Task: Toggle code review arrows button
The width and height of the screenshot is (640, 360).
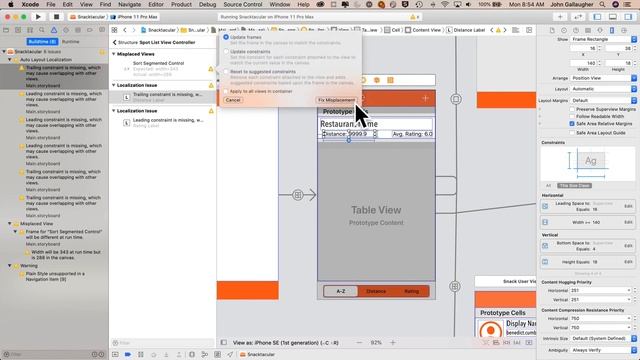Action: tap(578, 17)
